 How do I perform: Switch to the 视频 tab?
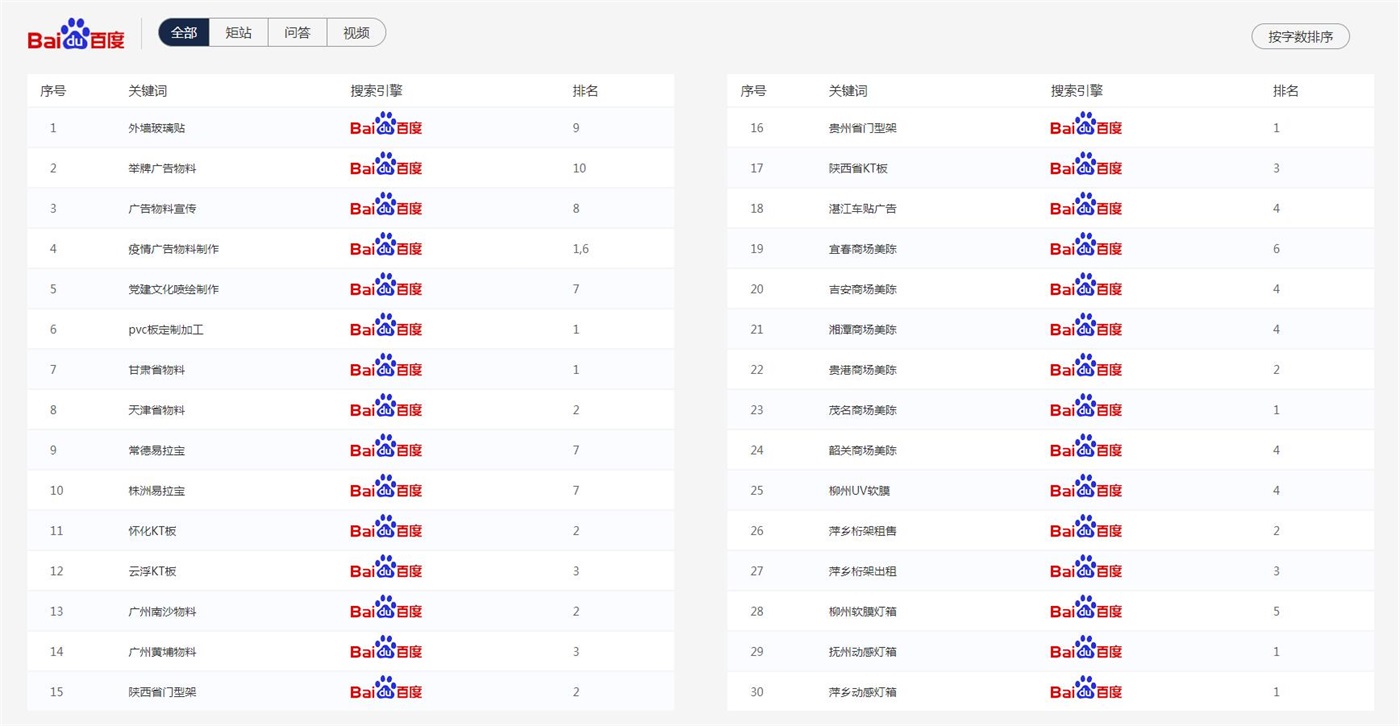pos(356,33)
